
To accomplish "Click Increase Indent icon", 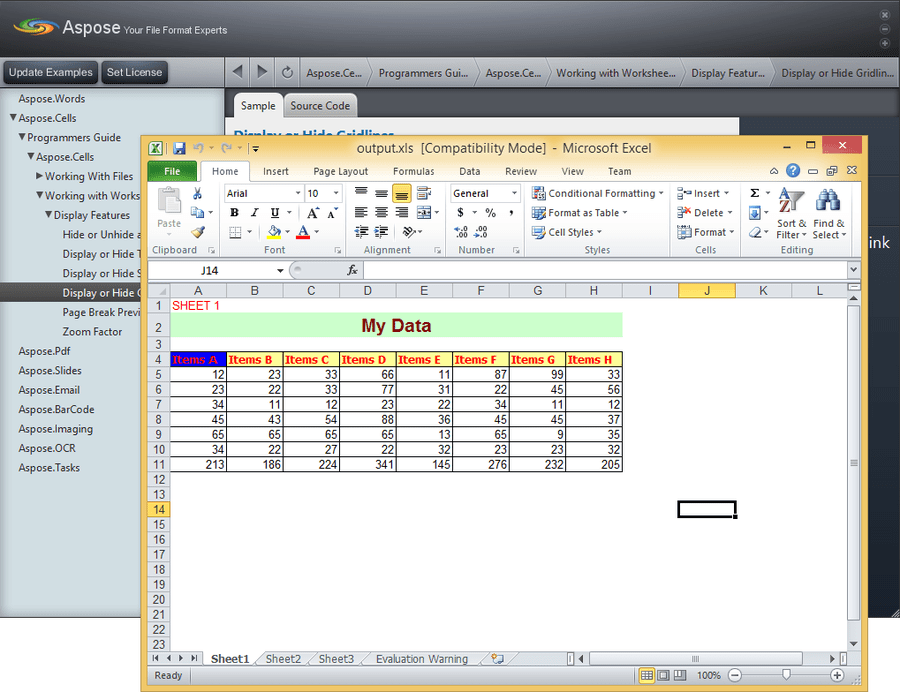I will (x=381, y=232).
